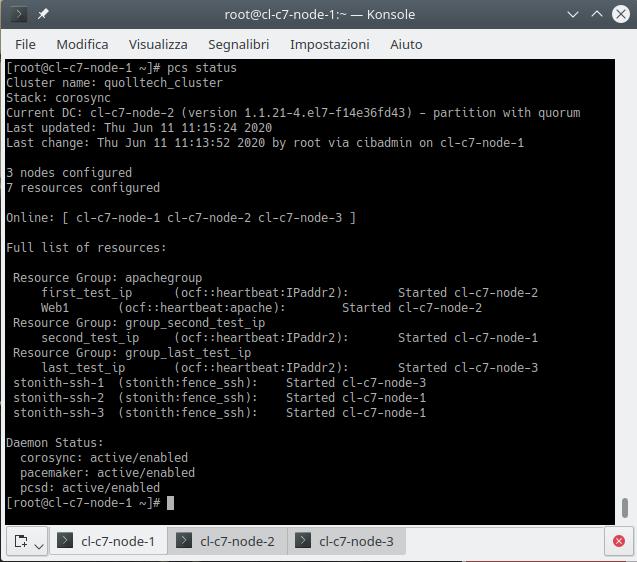Click the Konsole app icon in title bar
This screenshot has height=562, width=637.
click(x=18, y=15)
